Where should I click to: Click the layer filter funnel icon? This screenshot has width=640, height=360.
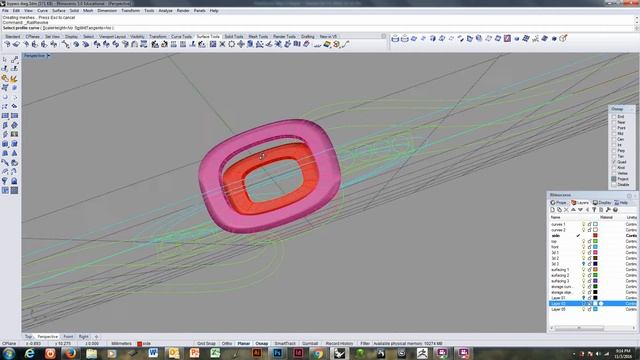click(x=594, y=210)
